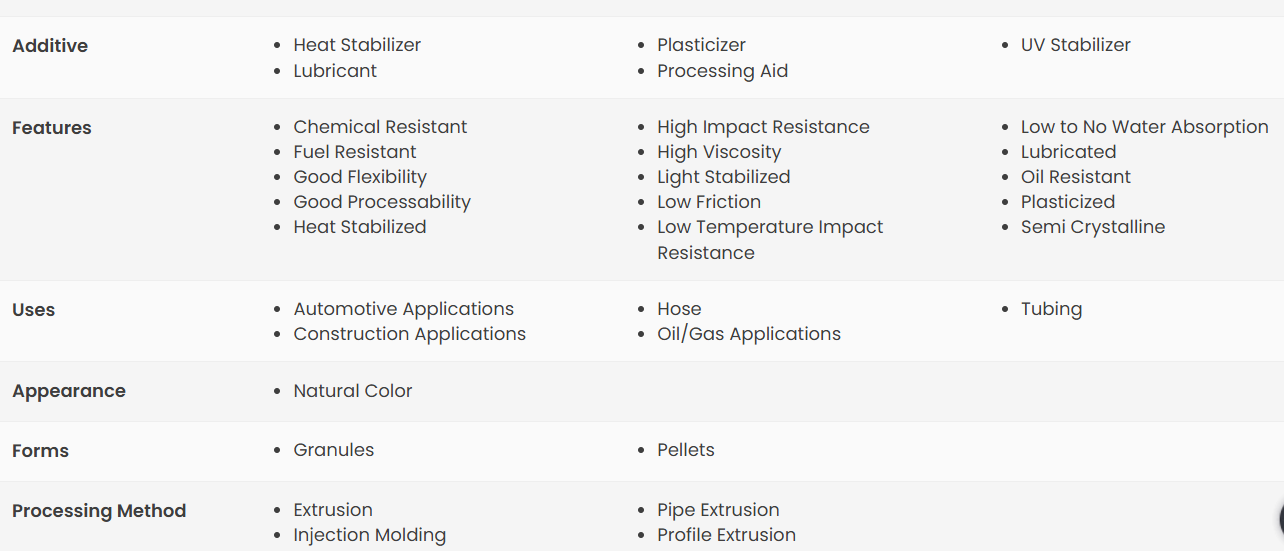Screen dimensions: 1284x551
Task: Click the Heat Stabilizer additive entry
Action: coord(357,45)
